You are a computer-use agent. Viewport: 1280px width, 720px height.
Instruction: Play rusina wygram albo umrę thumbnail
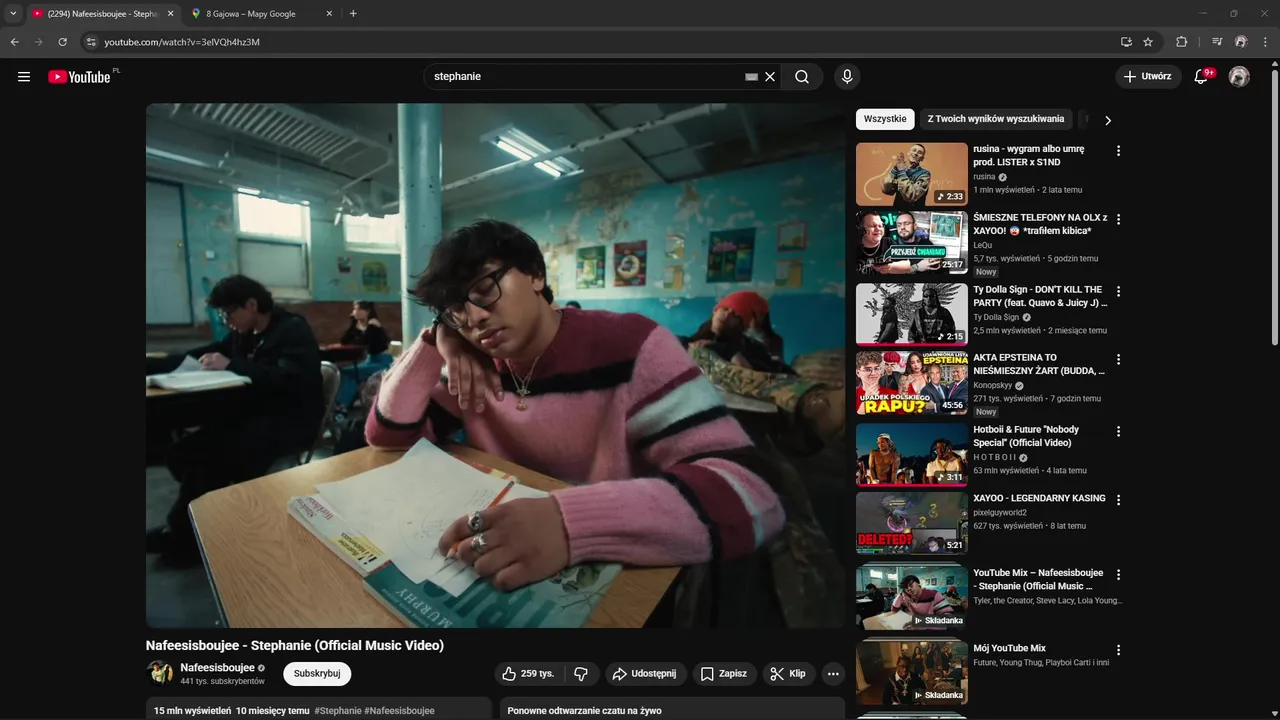(x=912, y=174)
